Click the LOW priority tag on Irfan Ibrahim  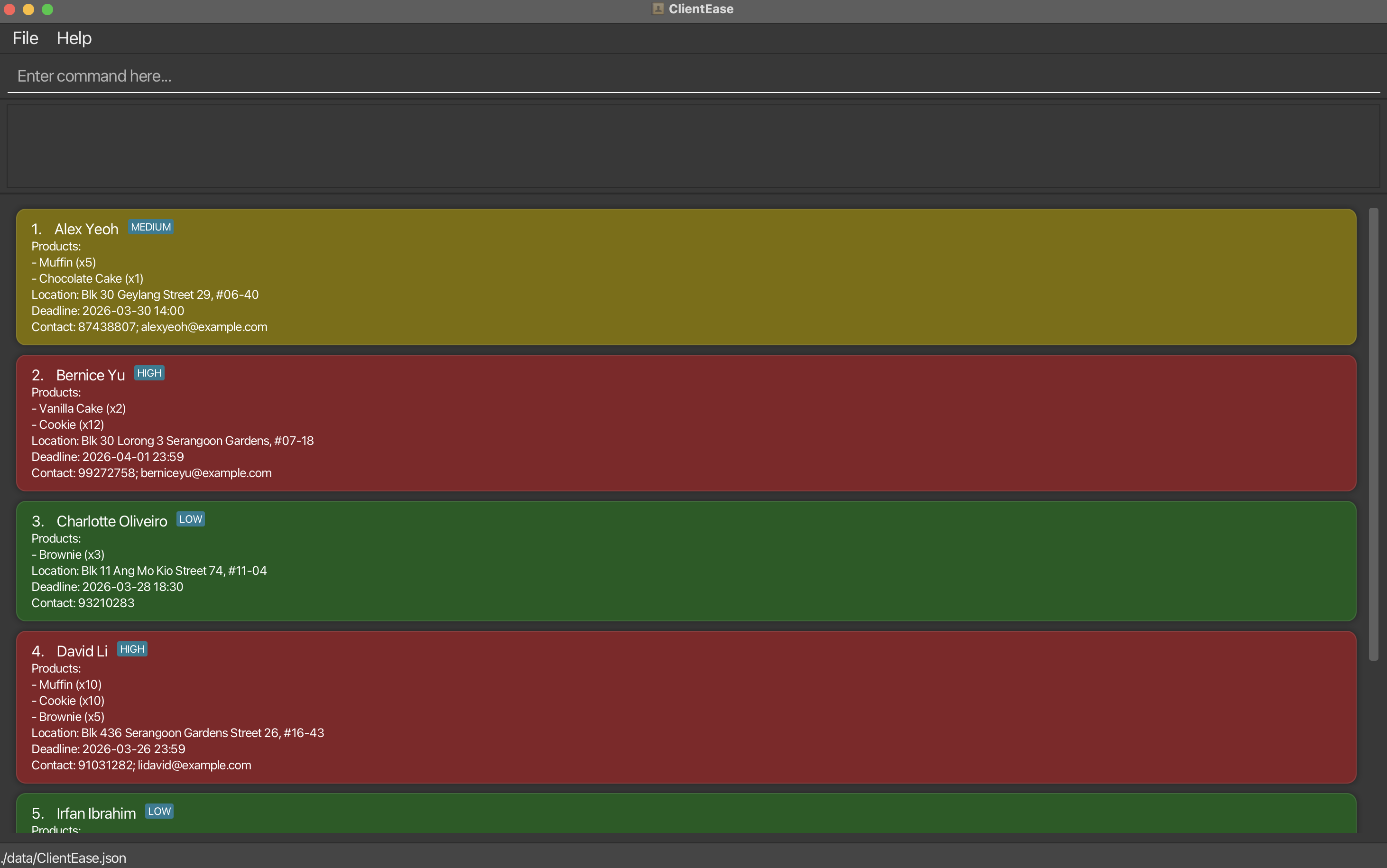pos(159,811)
